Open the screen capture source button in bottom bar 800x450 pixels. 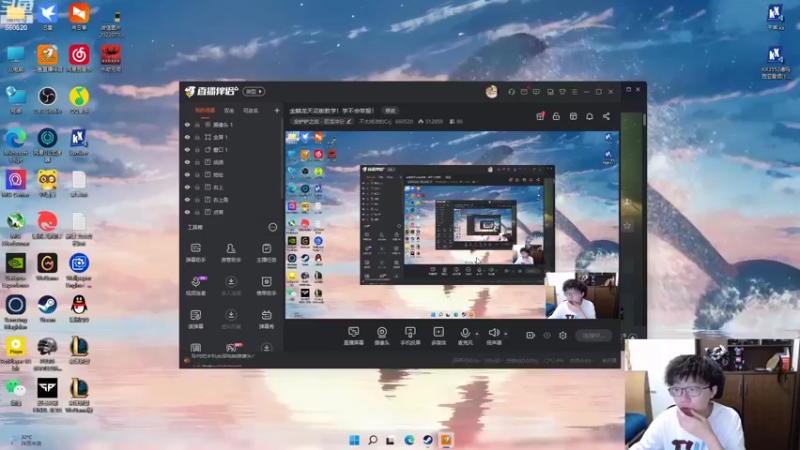(x=353, y=336)
